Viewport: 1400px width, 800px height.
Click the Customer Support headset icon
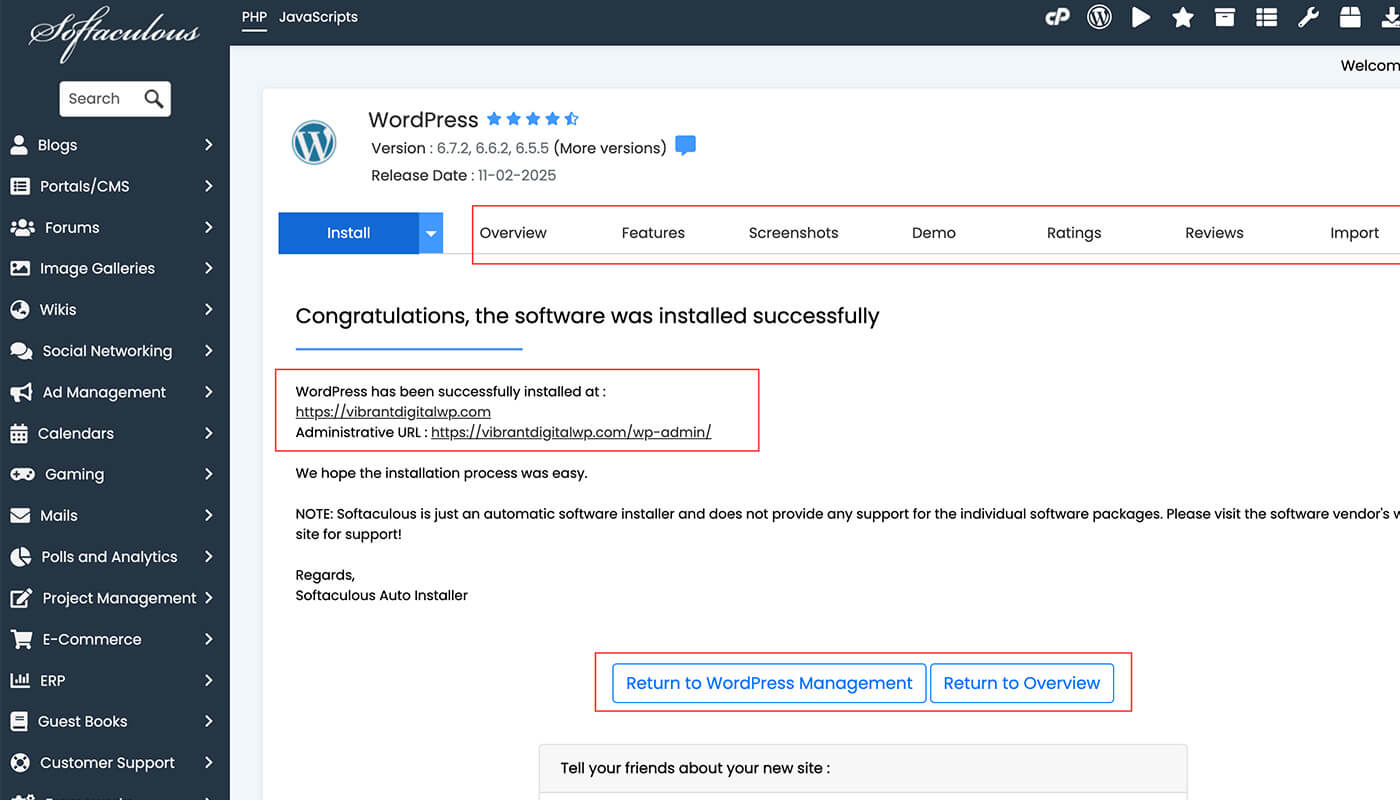(20, 762)
